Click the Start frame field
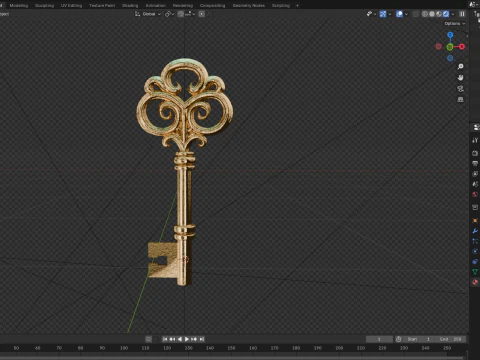Viewport: 480px width, 360px height. (419, 339)
